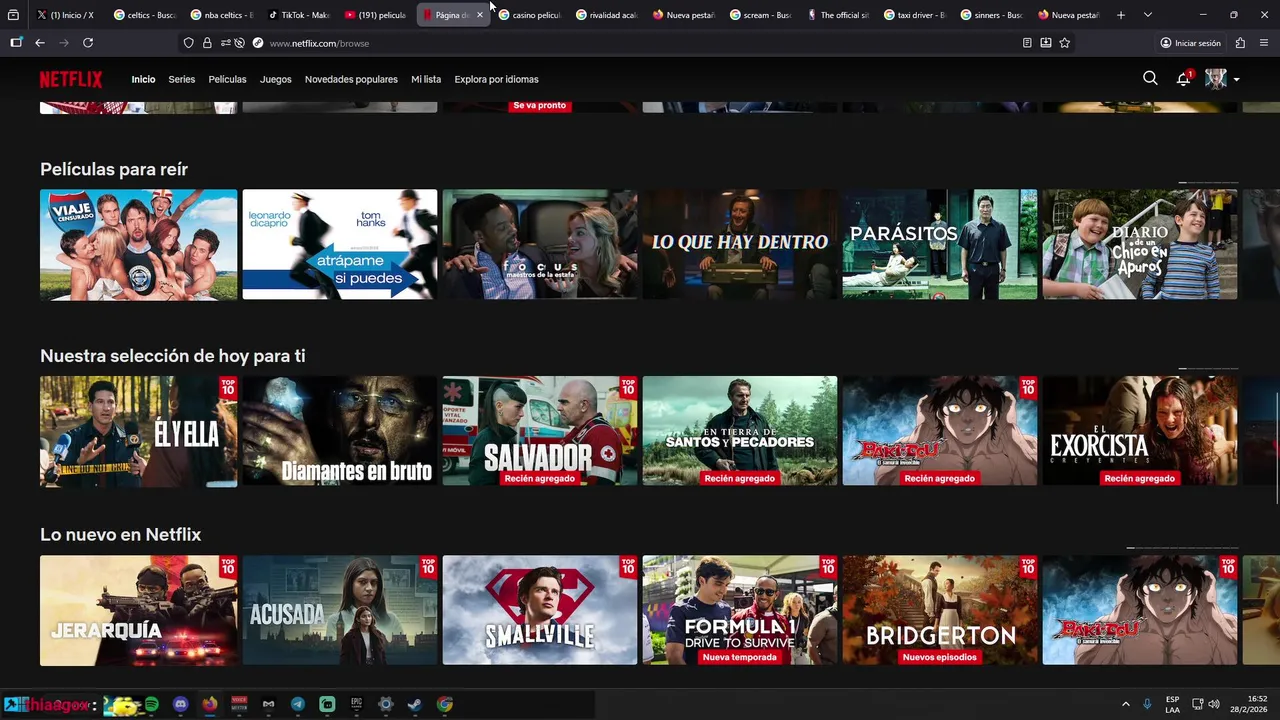Open the Él y Ella thumbnail

coord(139,431)
